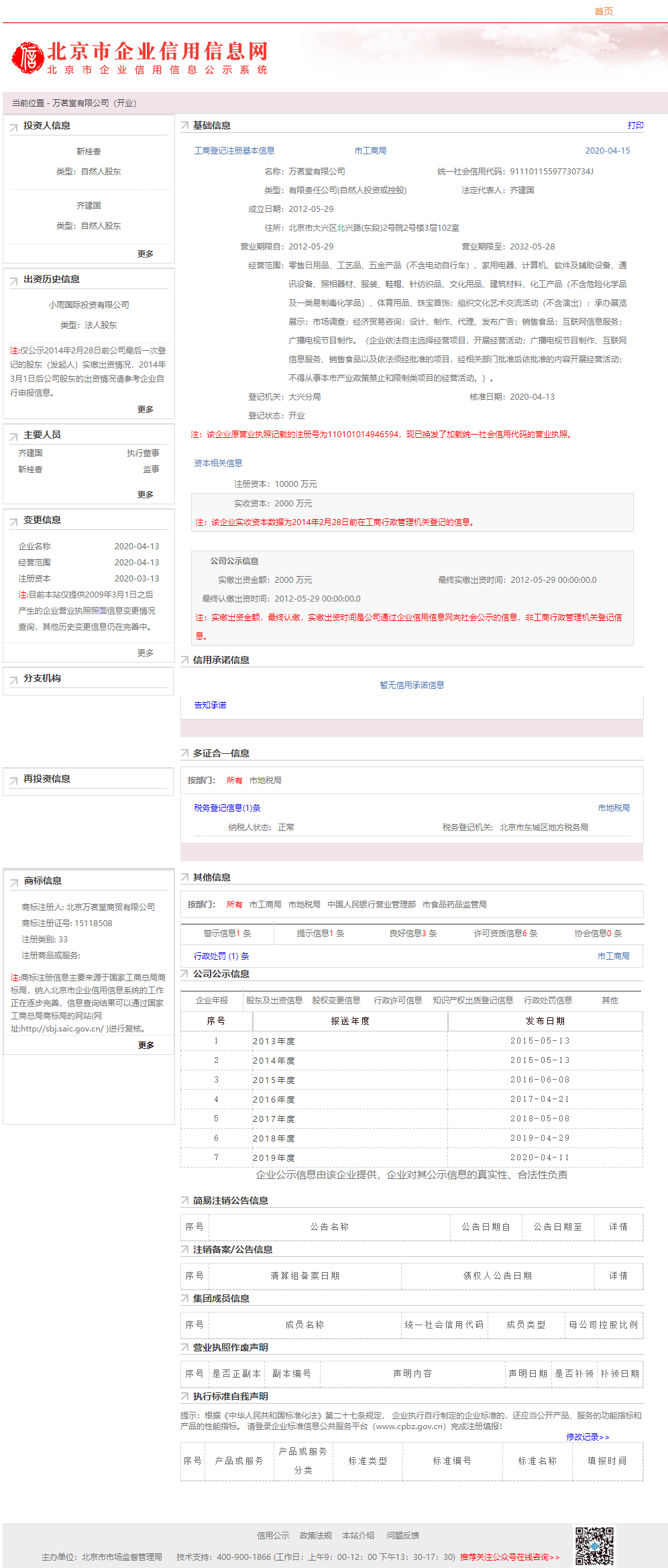The width and height of the screenshot is (668, 1568).
Task: Click 推荐关注公众号在线咨询>> link
Action: 510,1557
